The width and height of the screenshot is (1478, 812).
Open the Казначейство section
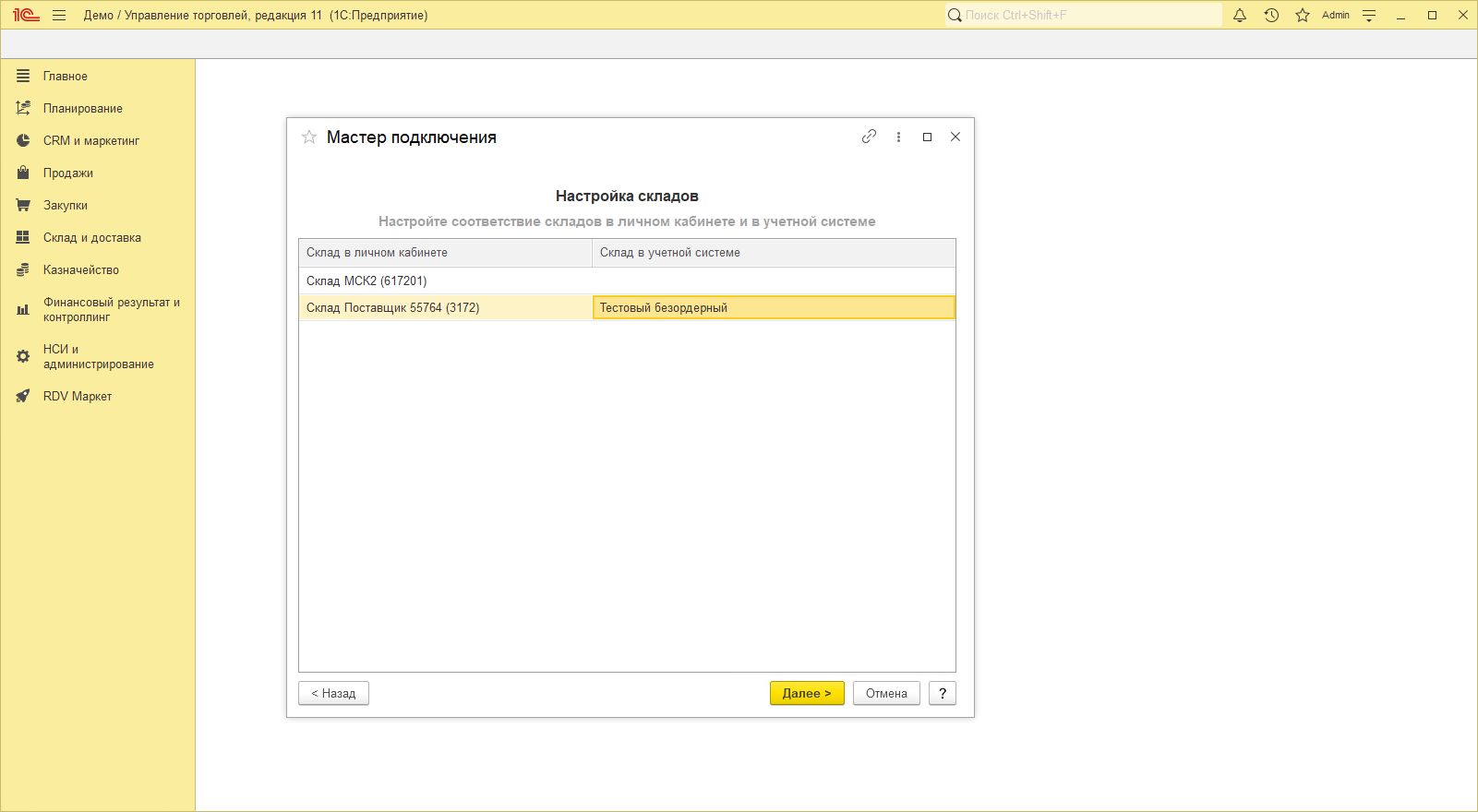[81, 269]
